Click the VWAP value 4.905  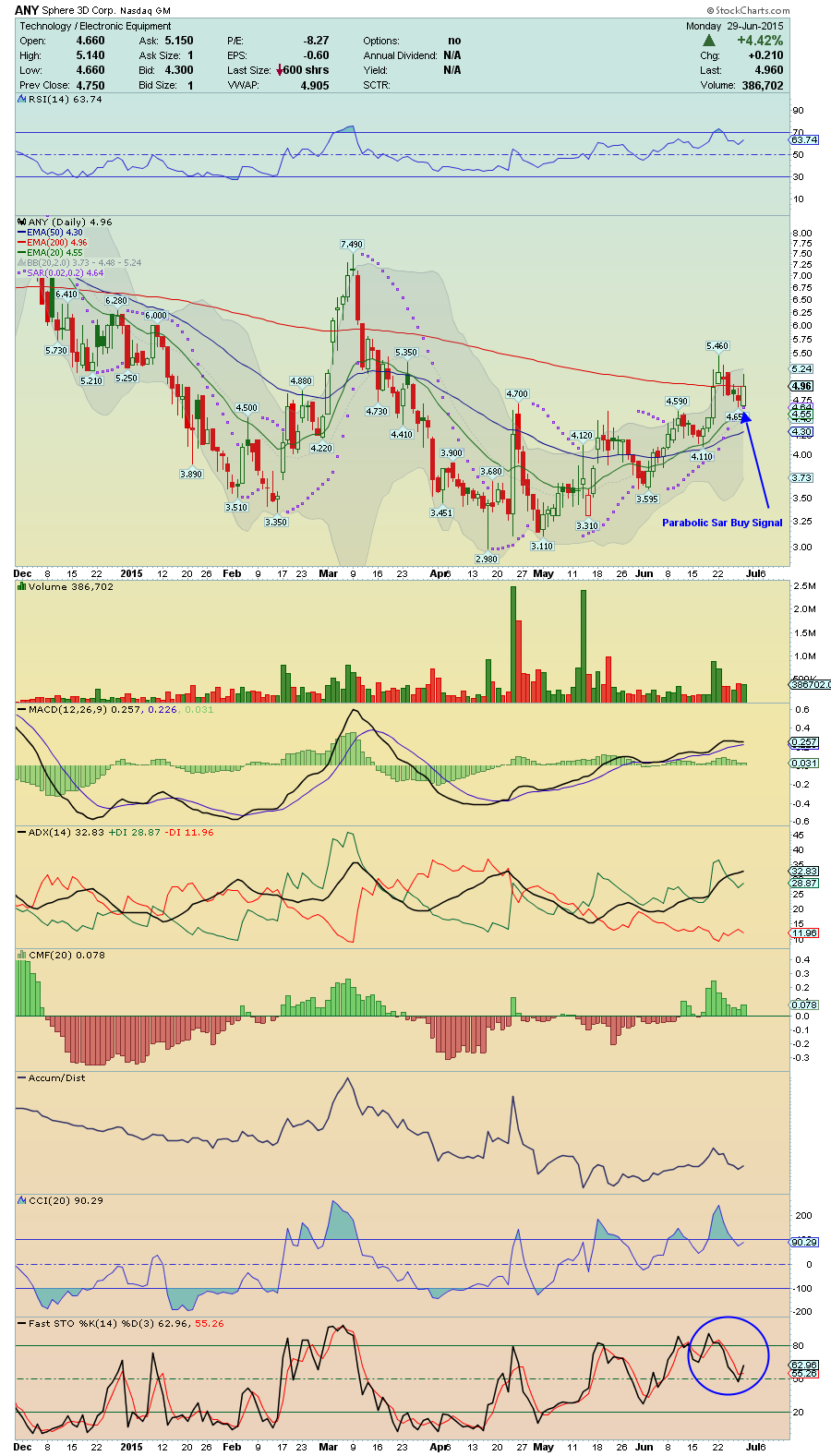point(315,85)
